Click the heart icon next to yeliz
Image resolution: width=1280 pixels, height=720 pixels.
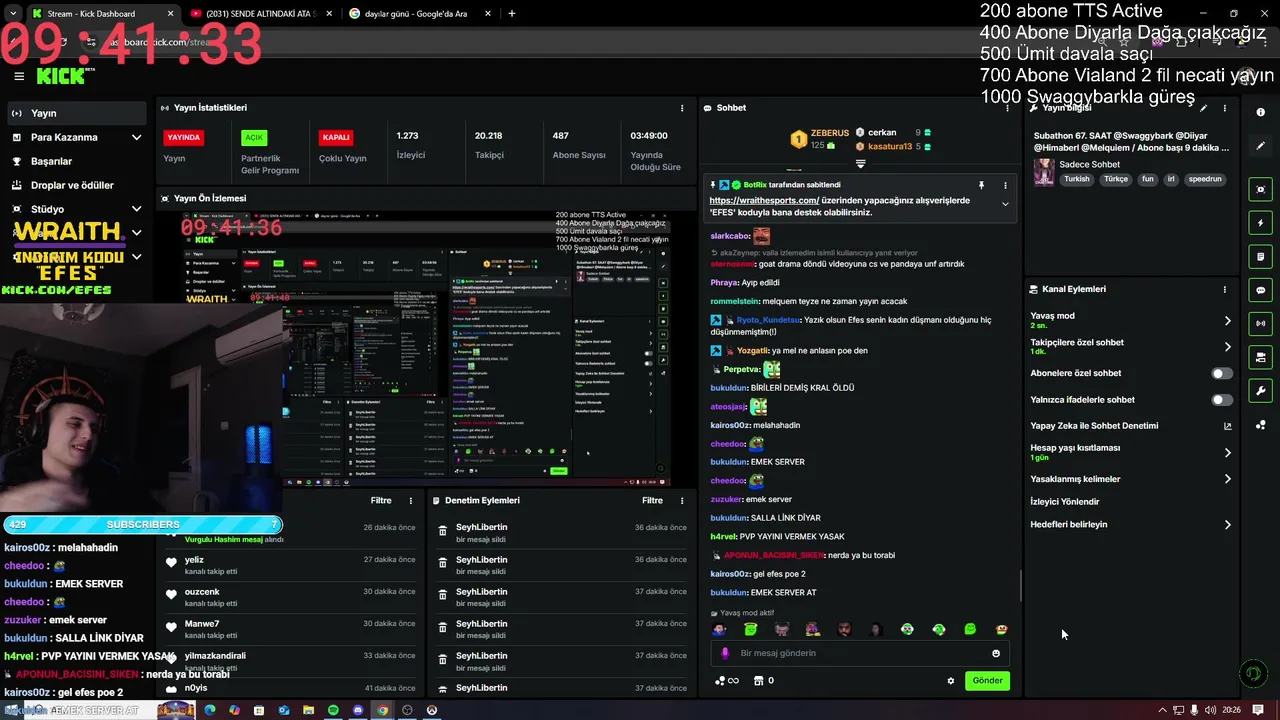[x=171, y=564]
